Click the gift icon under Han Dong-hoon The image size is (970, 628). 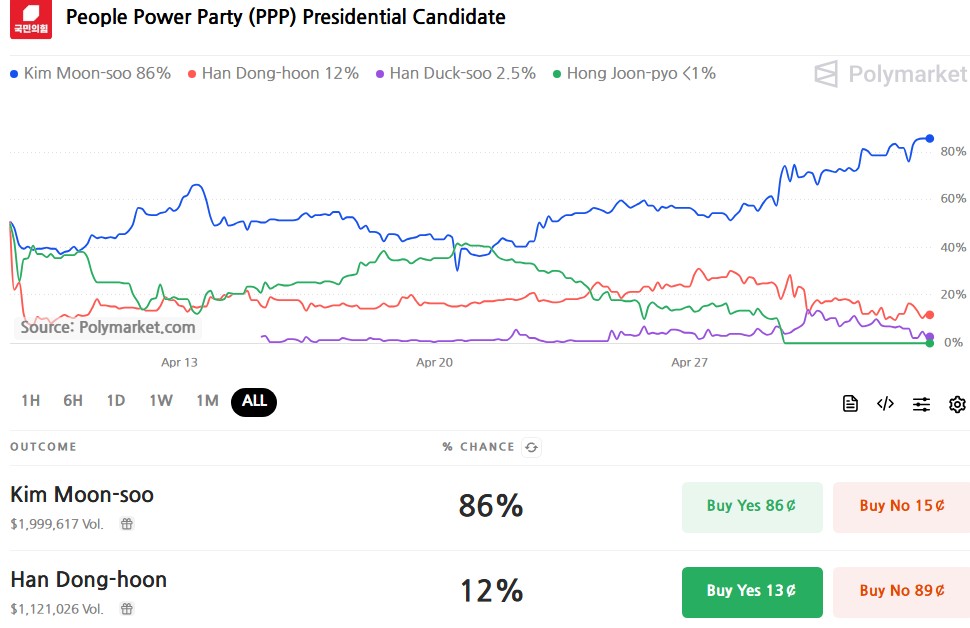tap(127, 608)
